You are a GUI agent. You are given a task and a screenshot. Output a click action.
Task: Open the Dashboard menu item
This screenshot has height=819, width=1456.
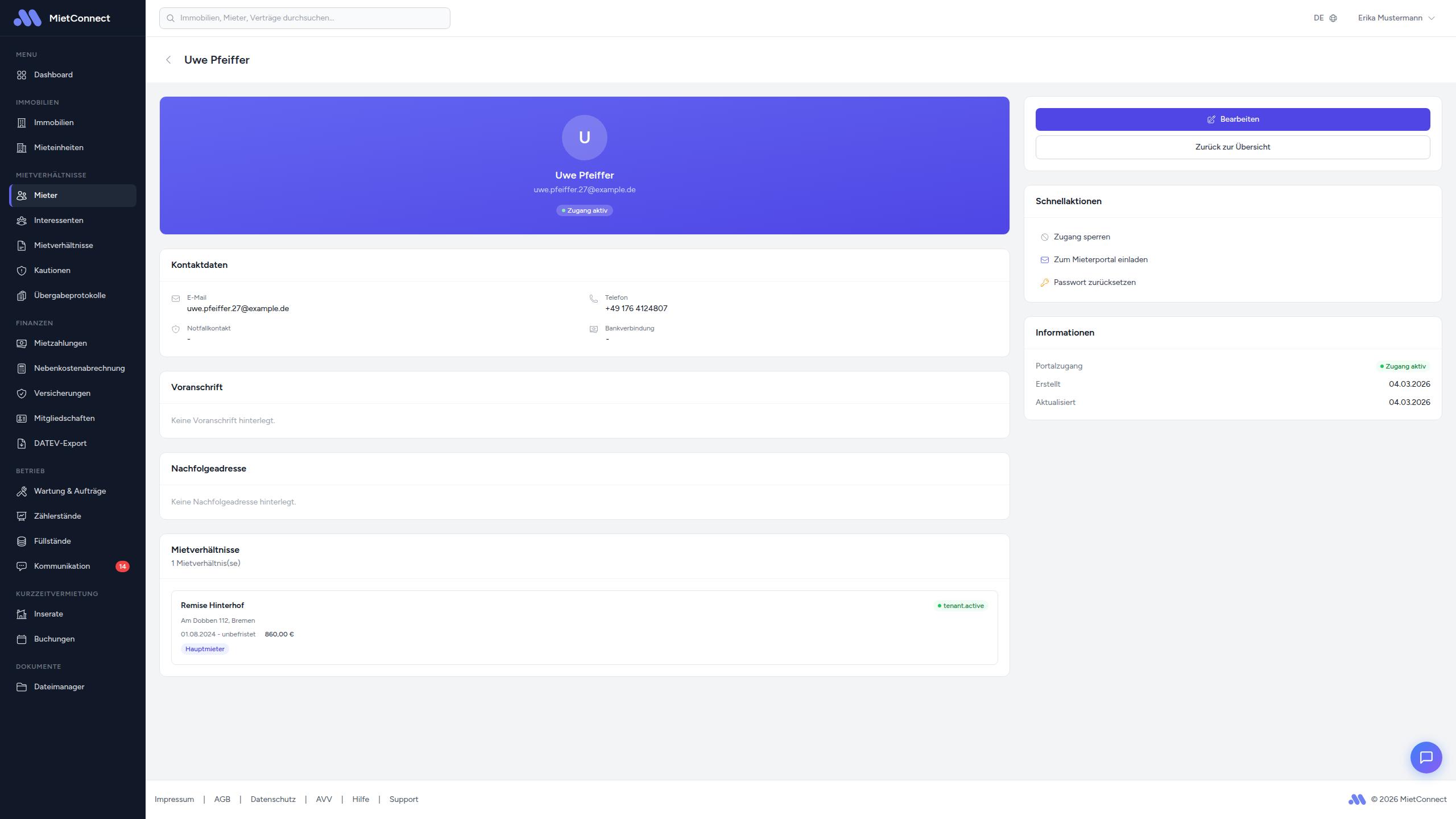[x=53, y=75]
